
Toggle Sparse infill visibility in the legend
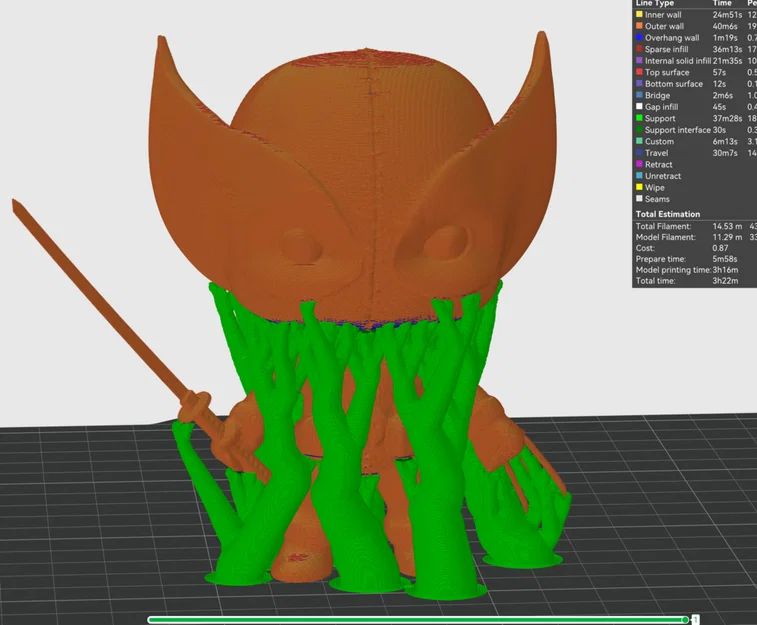pos(666,49)
